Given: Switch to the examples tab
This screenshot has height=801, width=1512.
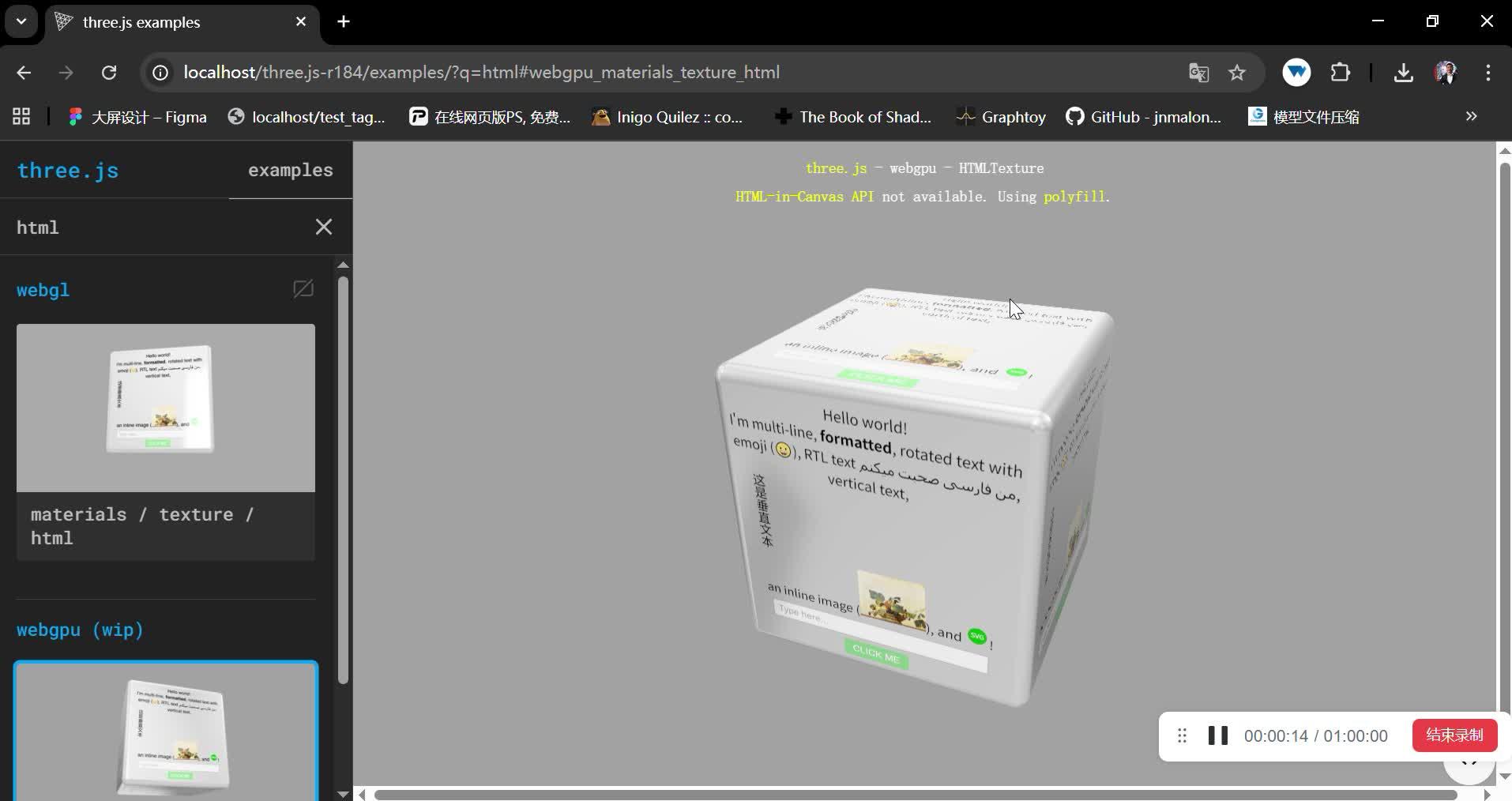Looking at the screenshot, I should coord(291,170).
